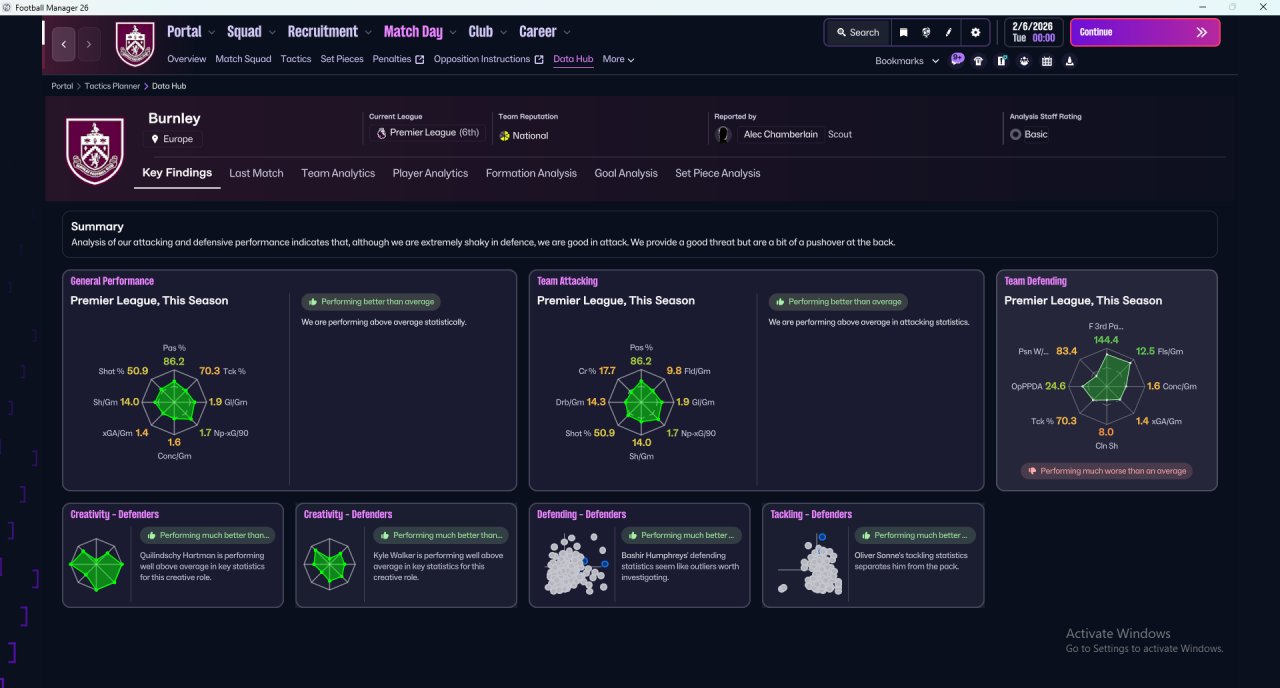Click the Burnley crest in top bar
This screenshot has height=688, width=1280.
[x=135, y=44]
